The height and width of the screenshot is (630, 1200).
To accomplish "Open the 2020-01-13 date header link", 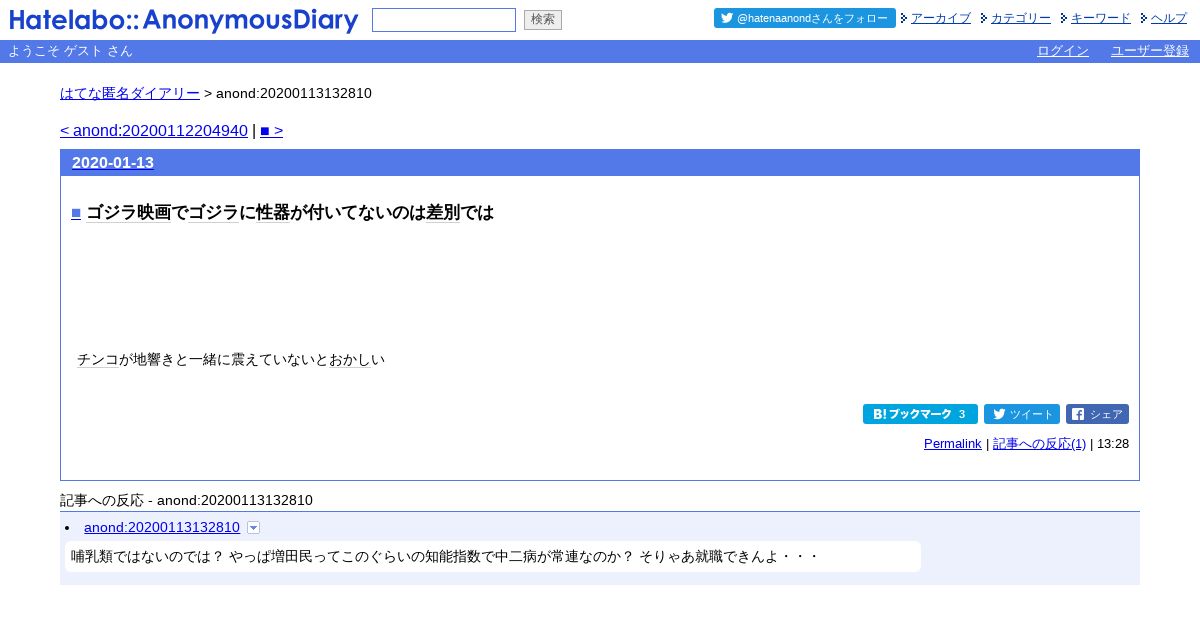I will point(113,162).
